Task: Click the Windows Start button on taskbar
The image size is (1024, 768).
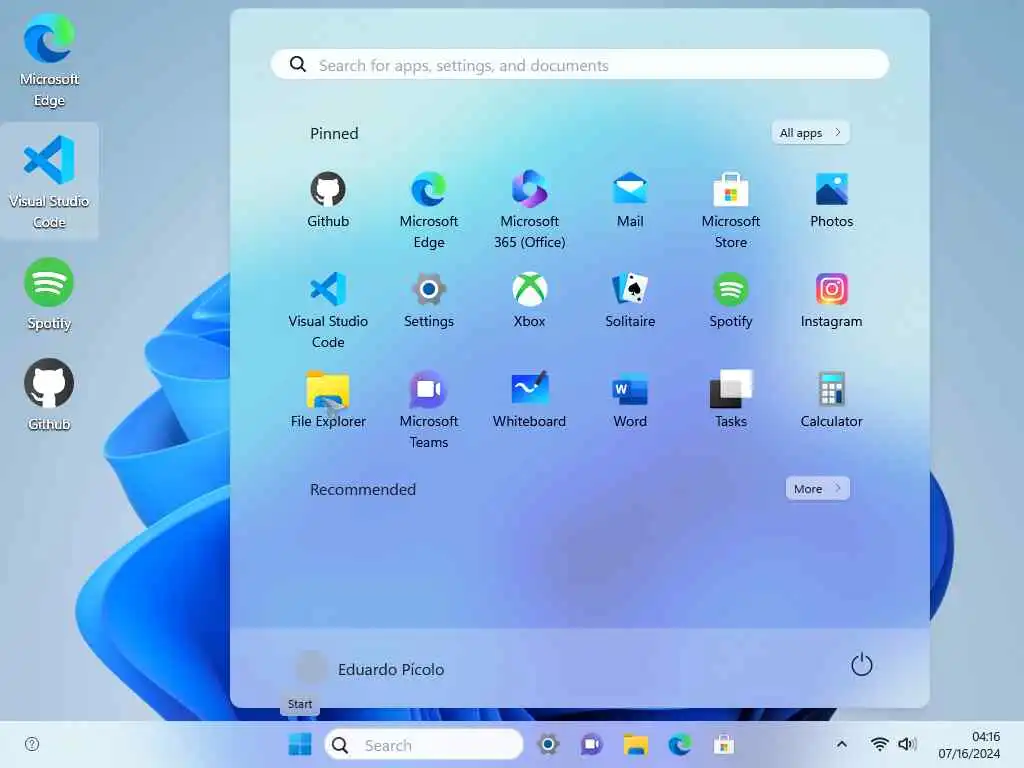Action: 300,744
